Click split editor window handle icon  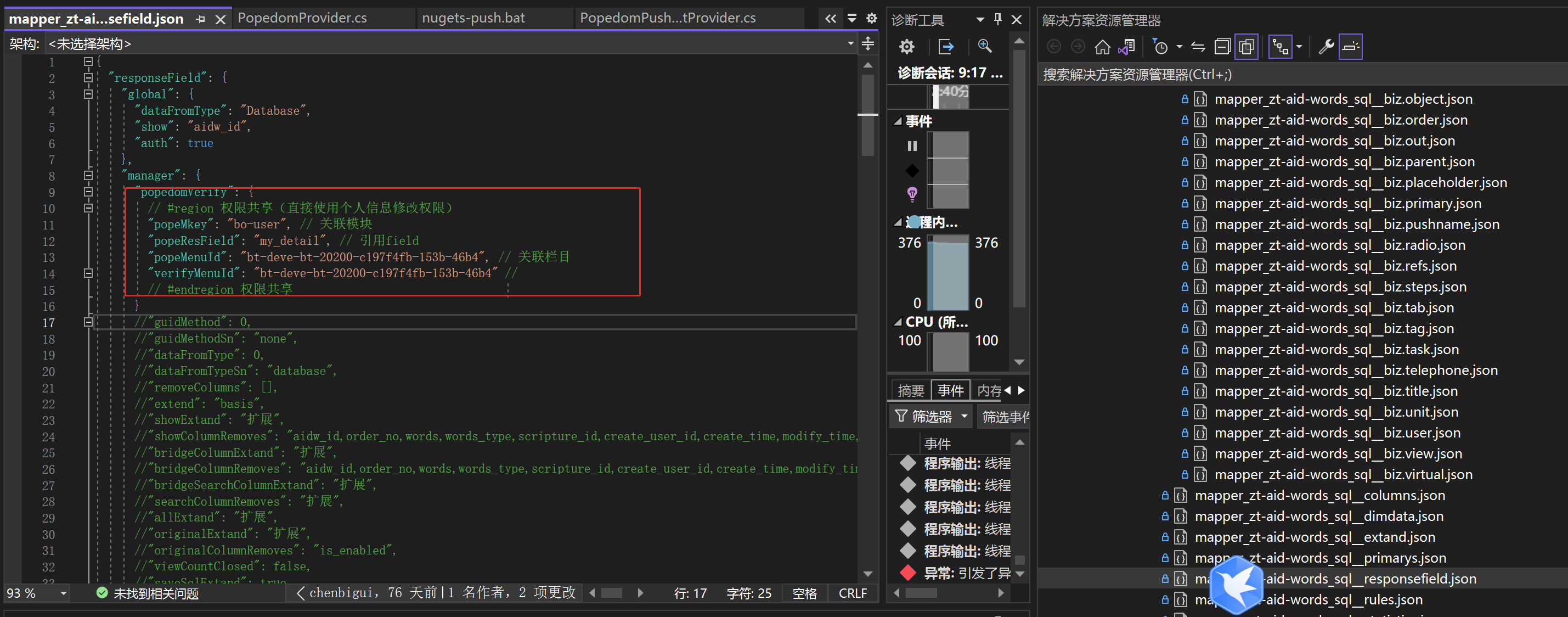click(868, 43)
